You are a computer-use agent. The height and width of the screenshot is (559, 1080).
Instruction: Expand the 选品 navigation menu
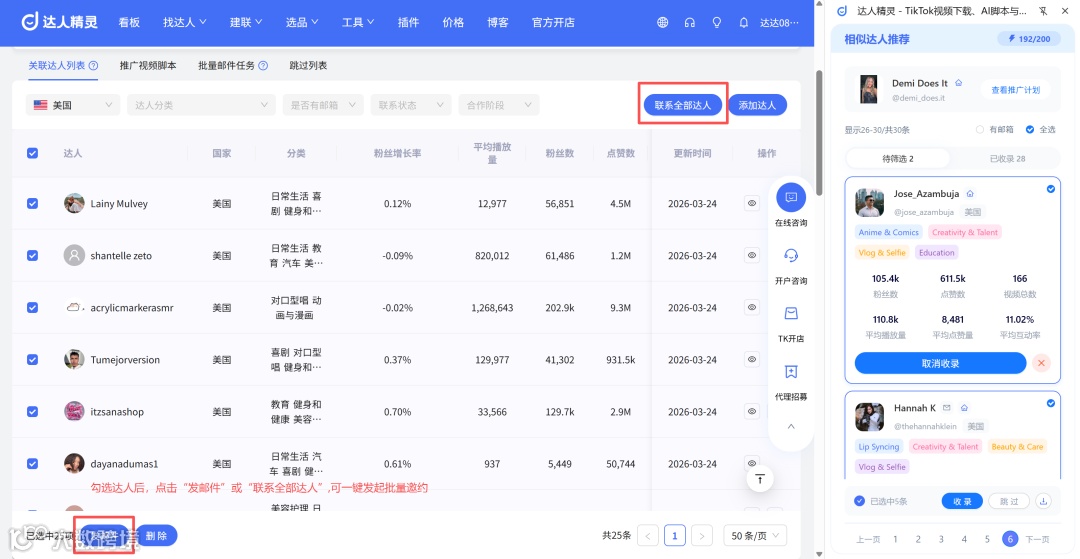click(x=302, y=22)
